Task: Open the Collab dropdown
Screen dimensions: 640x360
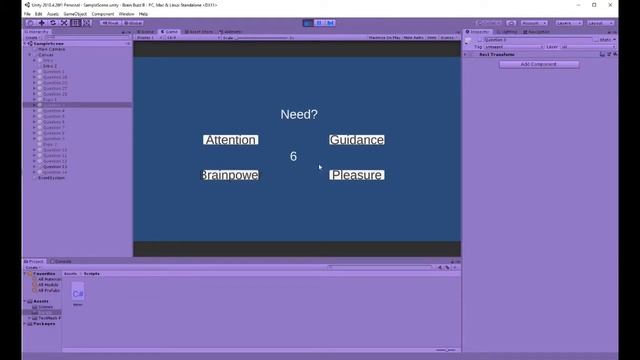Action: coord(489,23)
